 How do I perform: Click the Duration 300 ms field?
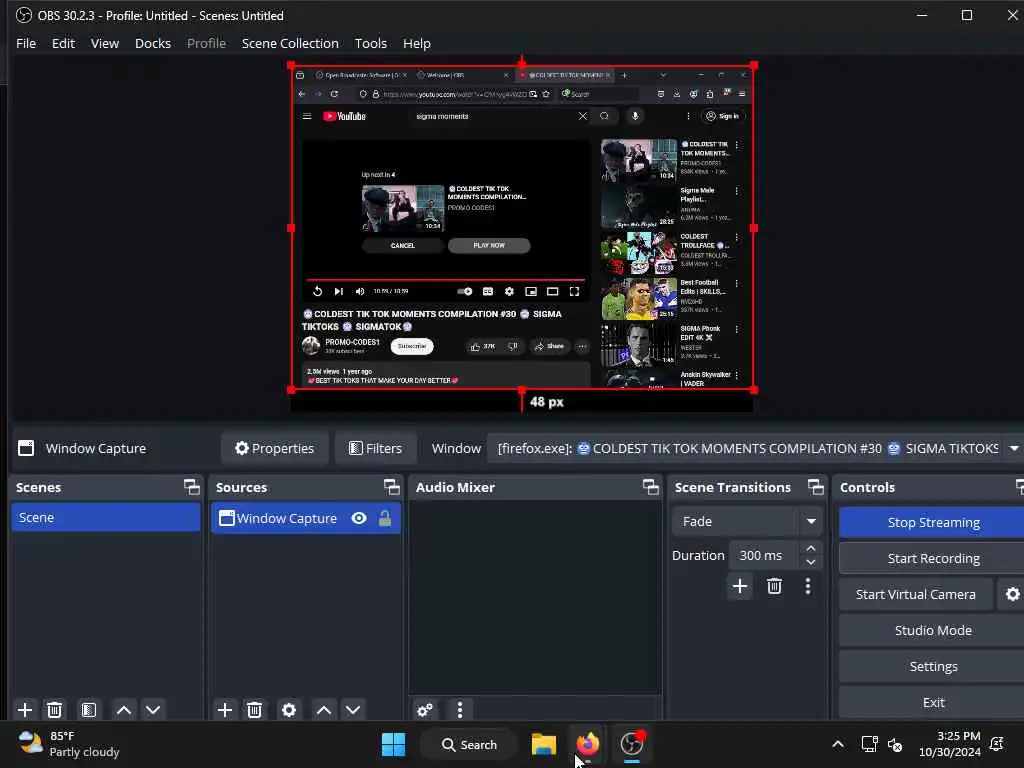765,555
